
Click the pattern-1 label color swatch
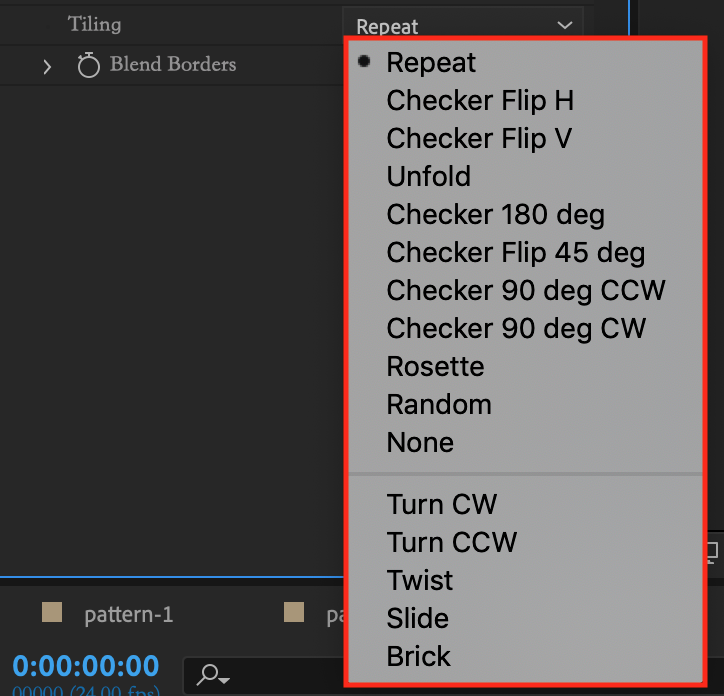[52, 612]
